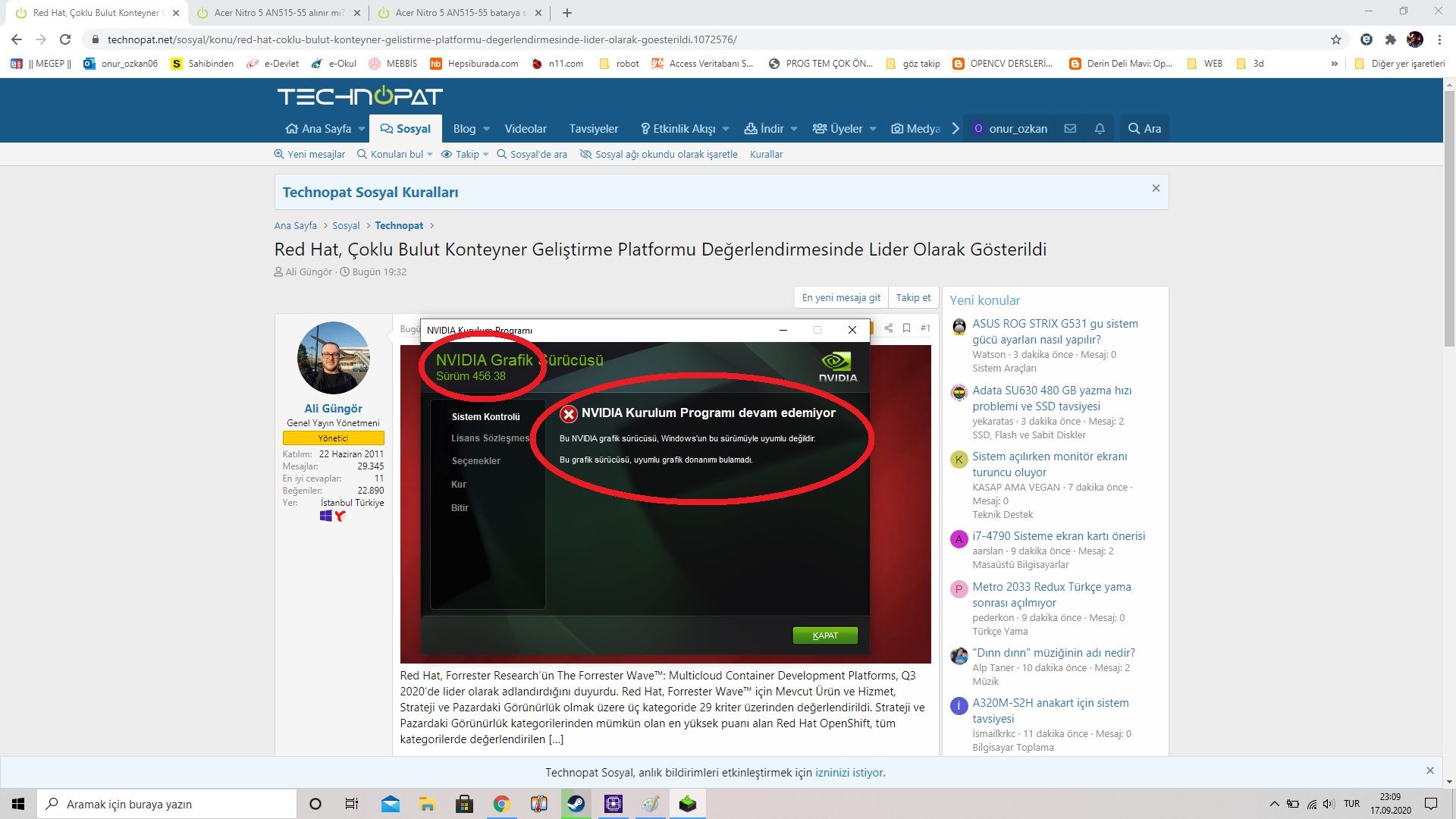Click the post bookmark icon
1456x819 pixels.
(906, 328)
